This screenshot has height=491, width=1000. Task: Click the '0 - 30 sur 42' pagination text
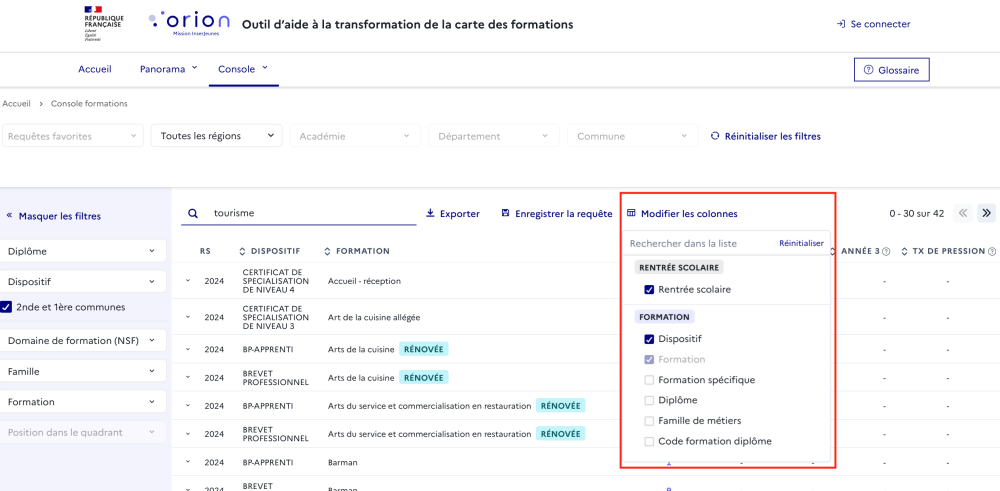pyautogui.click(x=916, y=214)
